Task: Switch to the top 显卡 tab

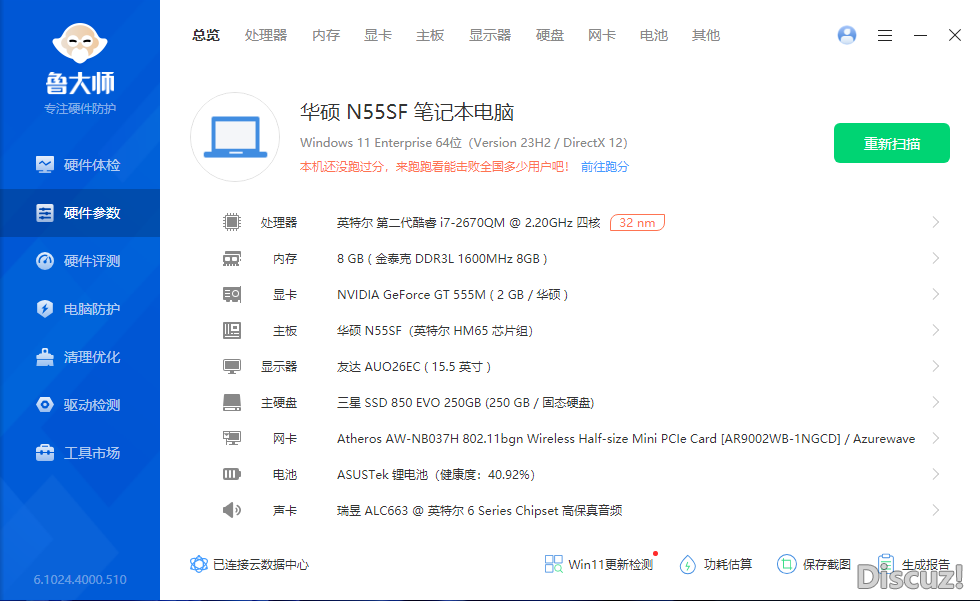Action: (x=378, y=36)
